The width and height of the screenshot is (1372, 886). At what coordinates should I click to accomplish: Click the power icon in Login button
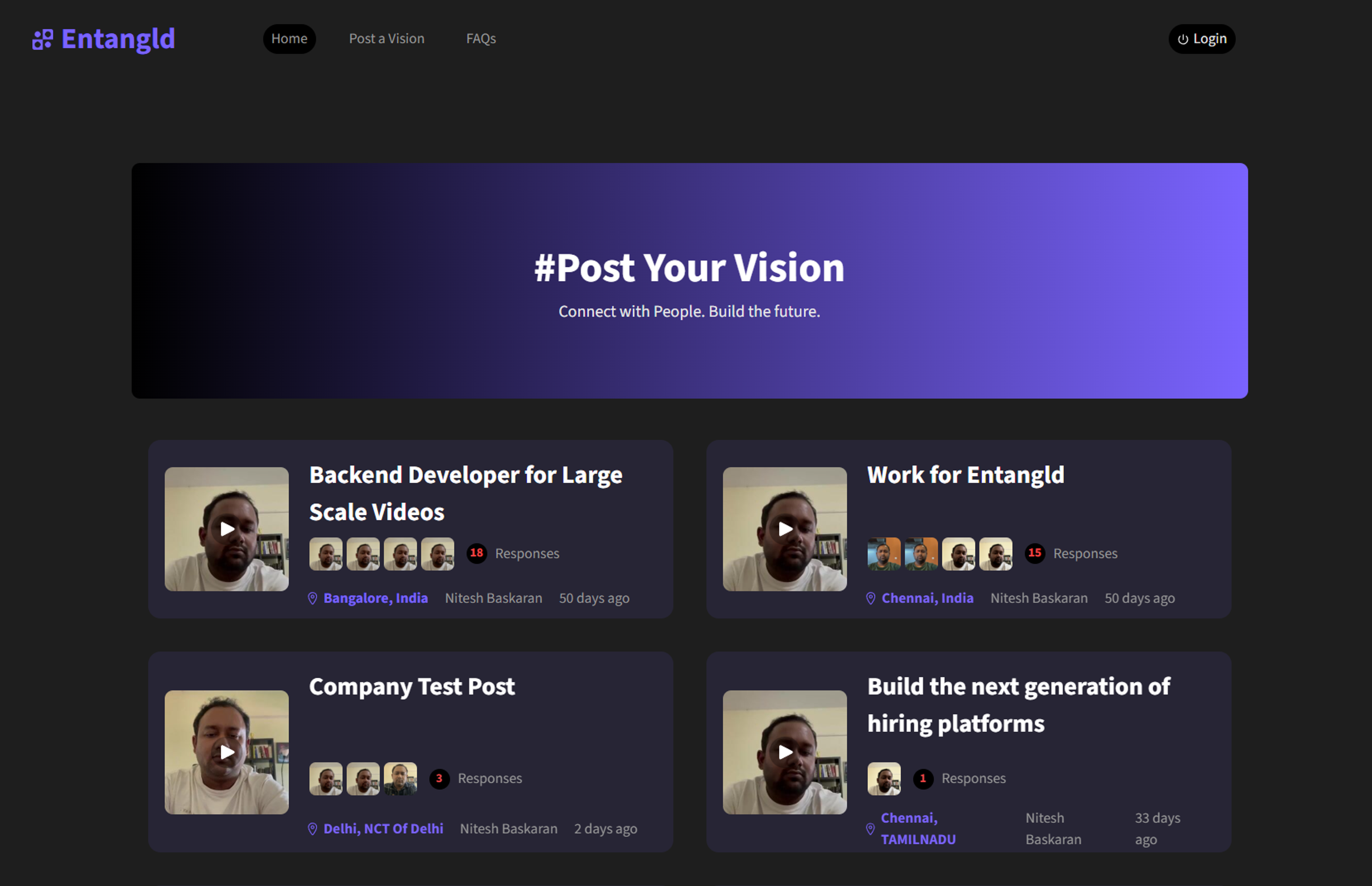[1183, 39]
